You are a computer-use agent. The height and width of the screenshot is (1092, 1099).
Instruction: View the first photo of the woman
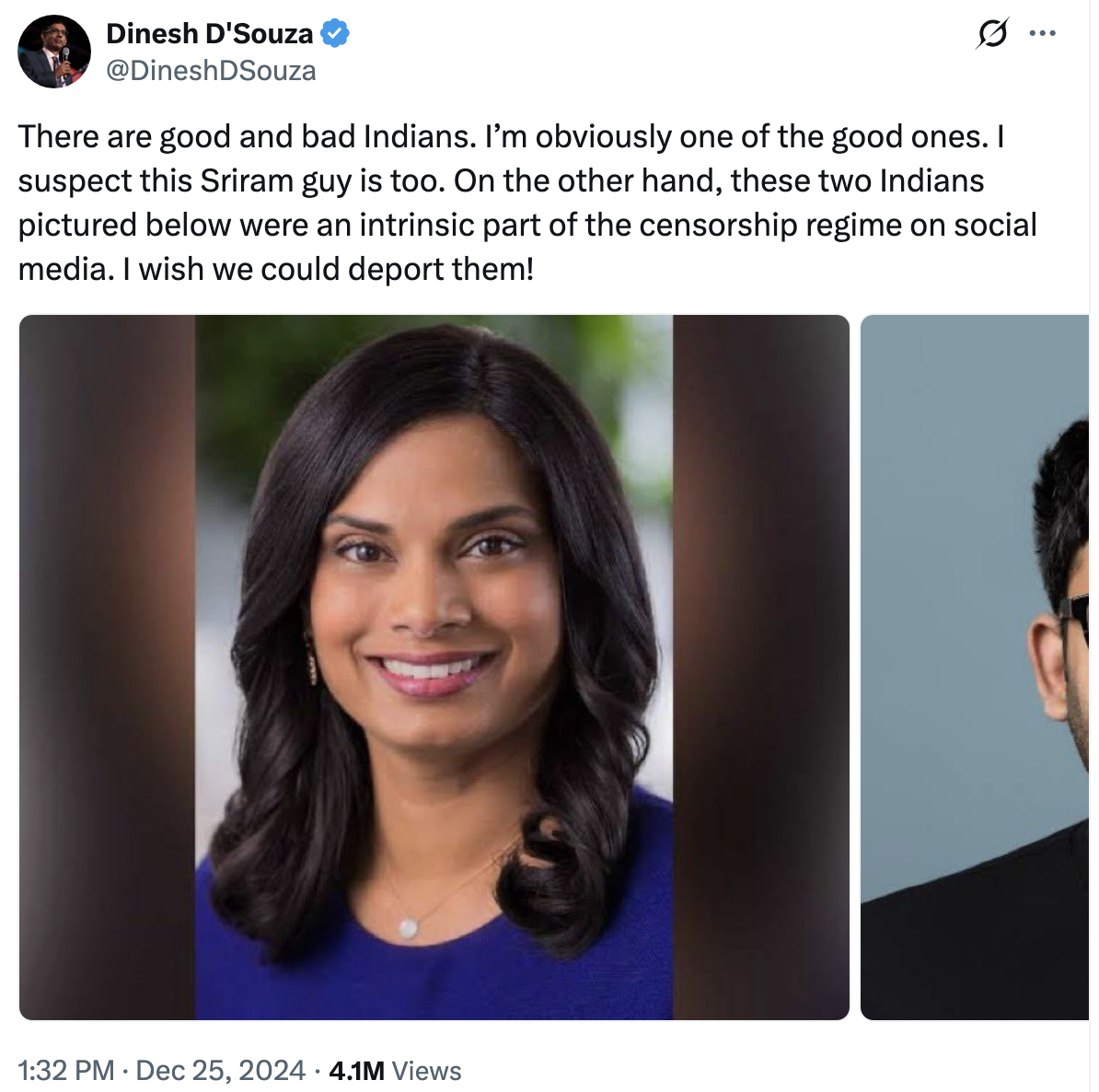[434, 667]
